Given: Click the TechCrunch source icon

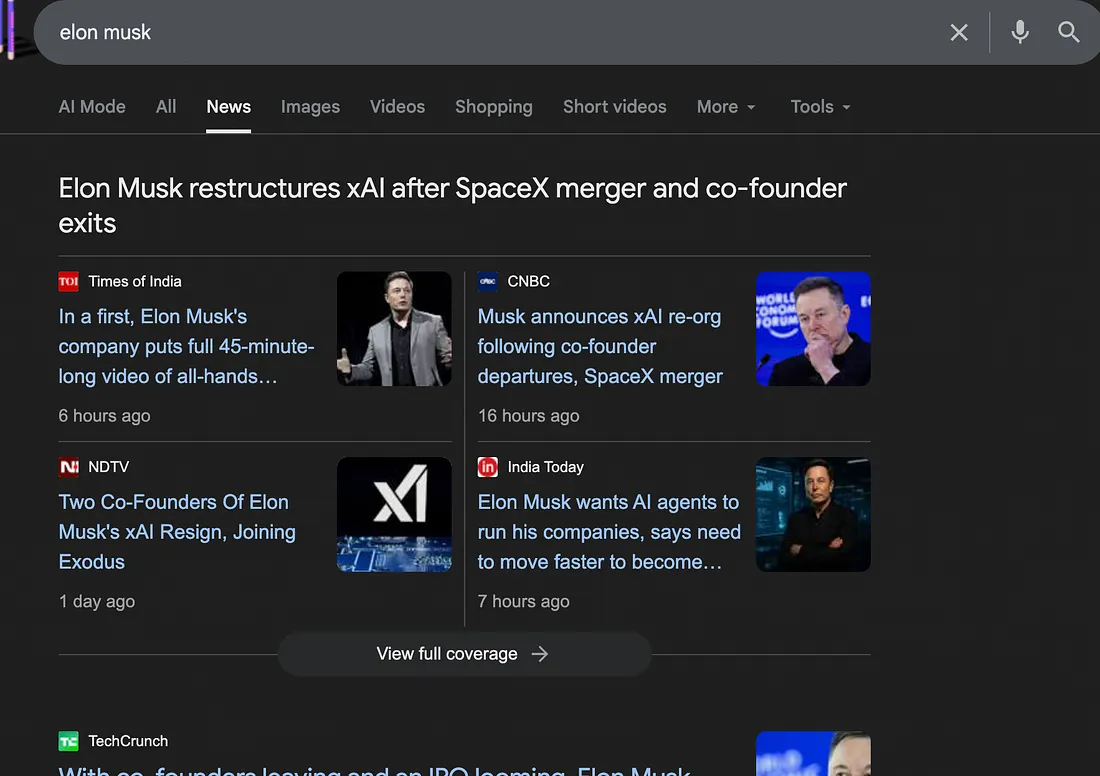Looking at the screenshot, I should [68, 741].
